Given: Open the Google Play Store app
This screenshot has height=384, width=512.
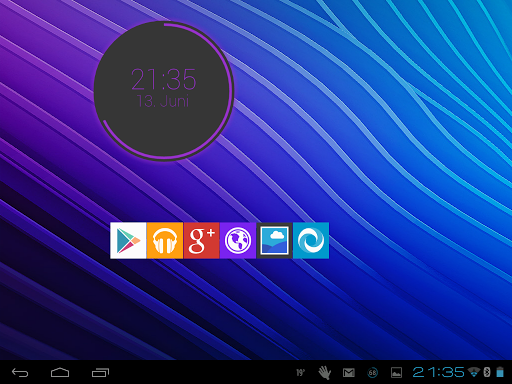Looking at the screenshot, I should pyautogui.click(x=128, y=240).
